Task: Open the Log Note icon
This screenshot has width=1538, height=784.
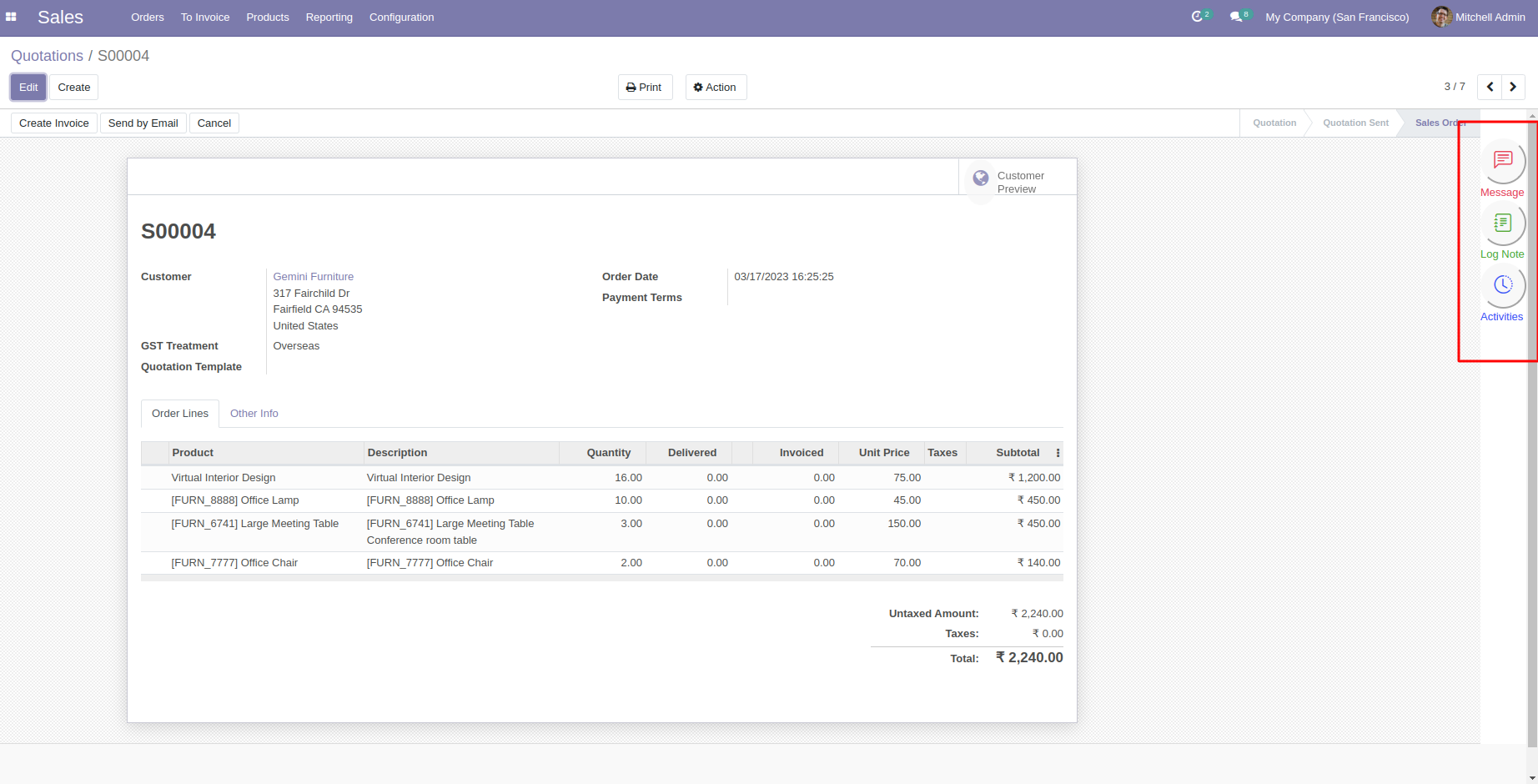Action: (x=1502, y=223)
